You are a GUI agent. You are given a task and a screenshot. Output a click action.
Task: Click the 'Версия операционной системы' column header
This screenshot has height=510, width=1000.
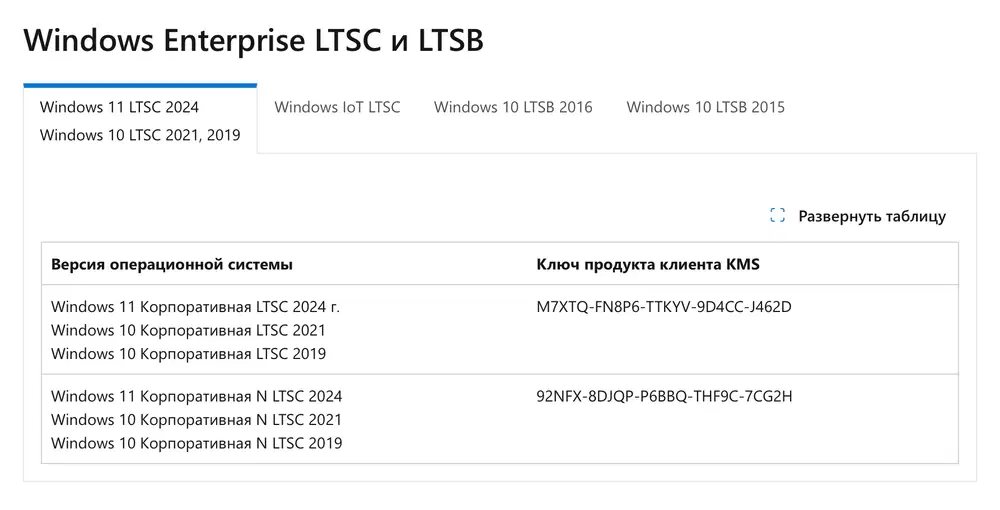click(172, 264)
